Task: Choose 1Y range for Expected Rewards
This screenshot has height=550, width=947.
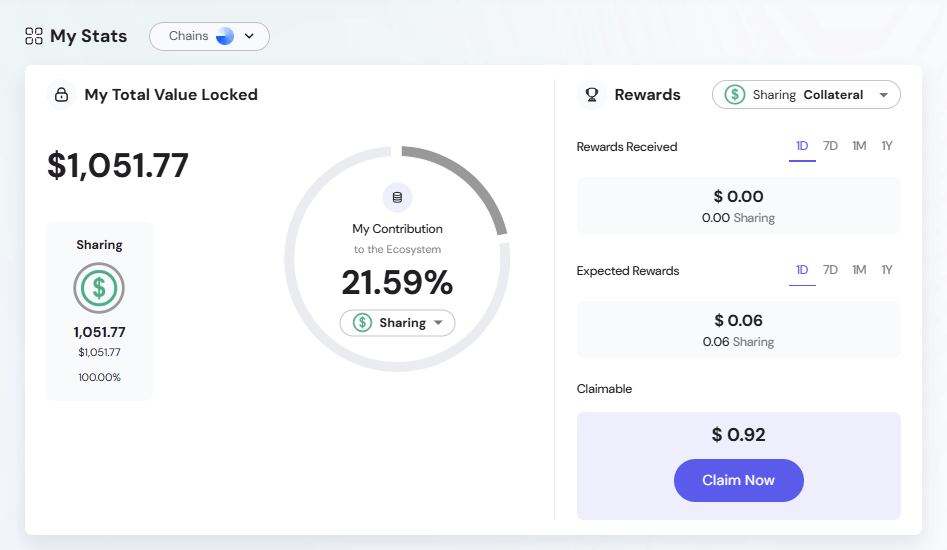Action: tap(887, 270)
